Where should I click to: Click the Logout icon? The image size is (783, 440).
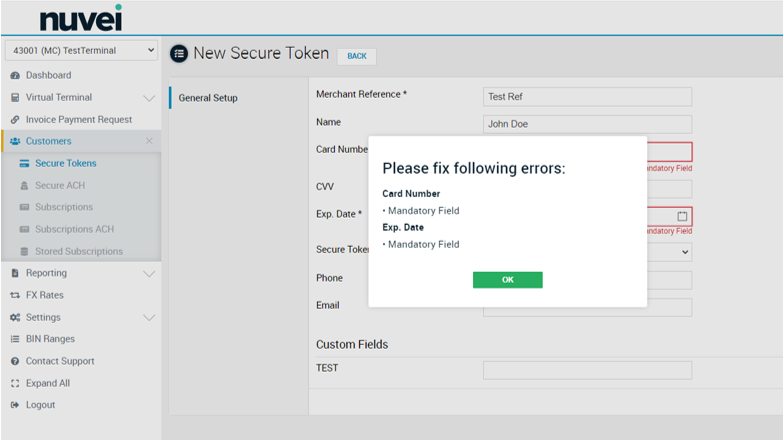(15, 406)
